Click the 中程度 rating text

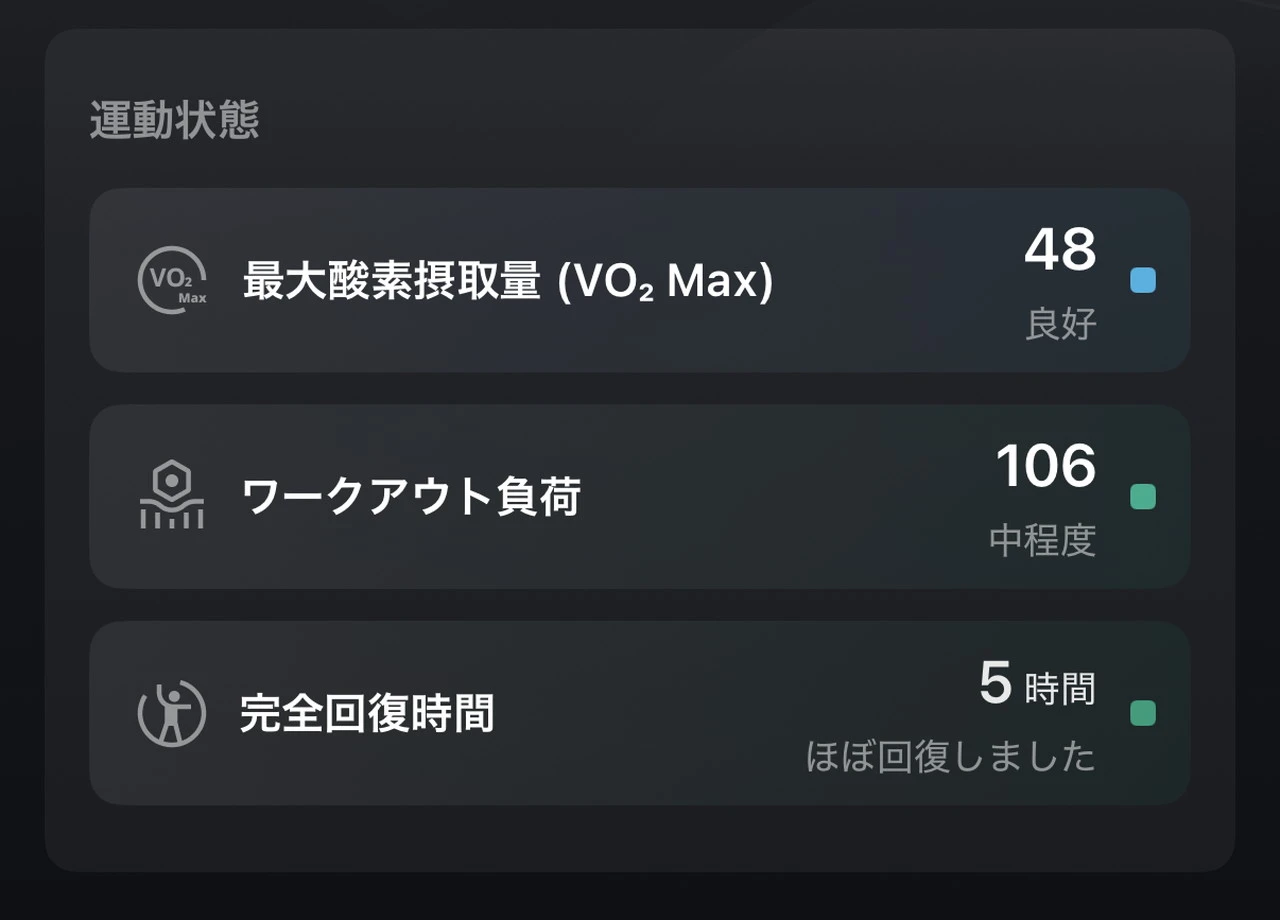point(1043,540)
